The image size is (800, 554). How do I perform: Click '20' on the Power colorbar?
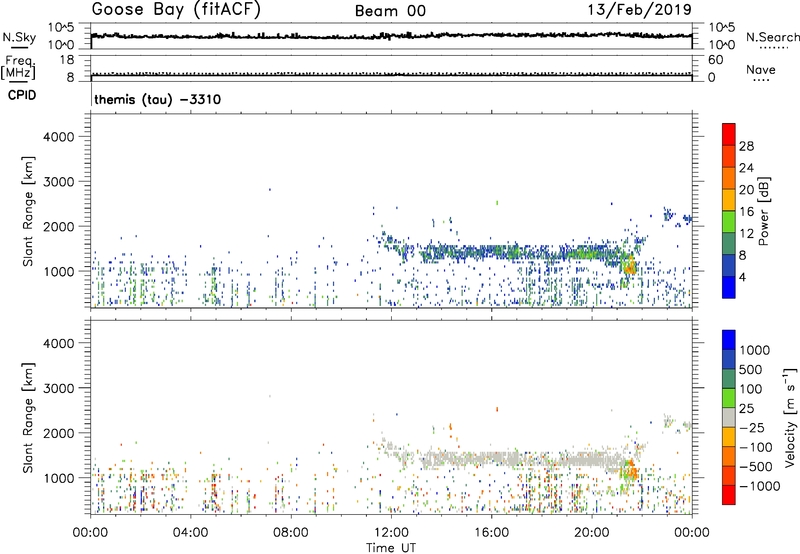tap(746, 190)
